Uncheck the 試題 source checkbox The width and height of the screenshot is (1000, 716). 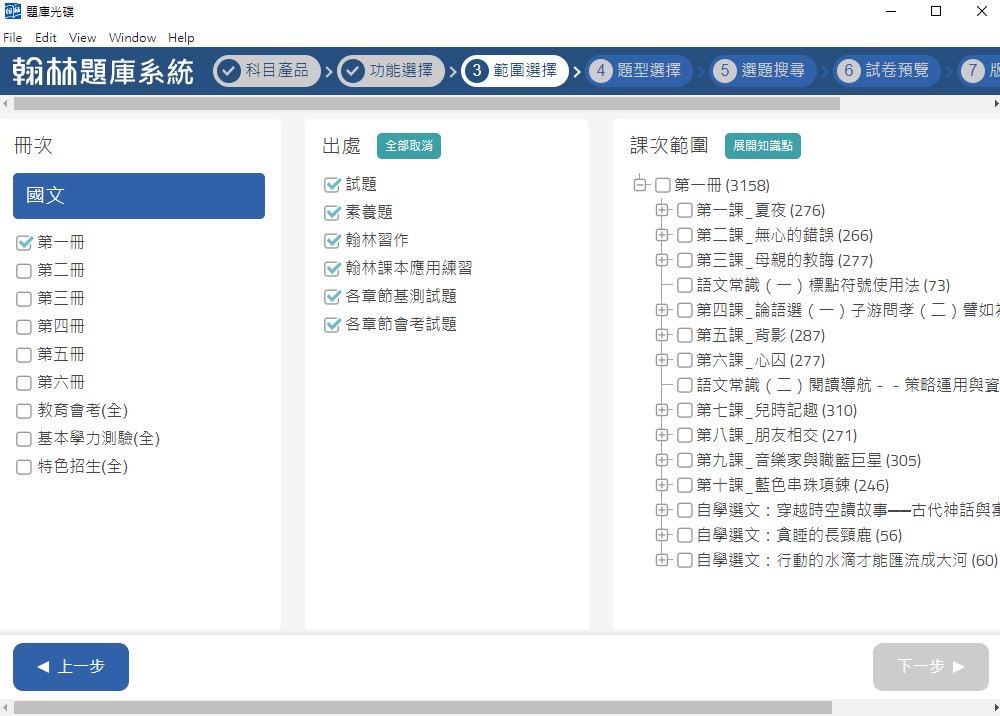click(332, 185)
